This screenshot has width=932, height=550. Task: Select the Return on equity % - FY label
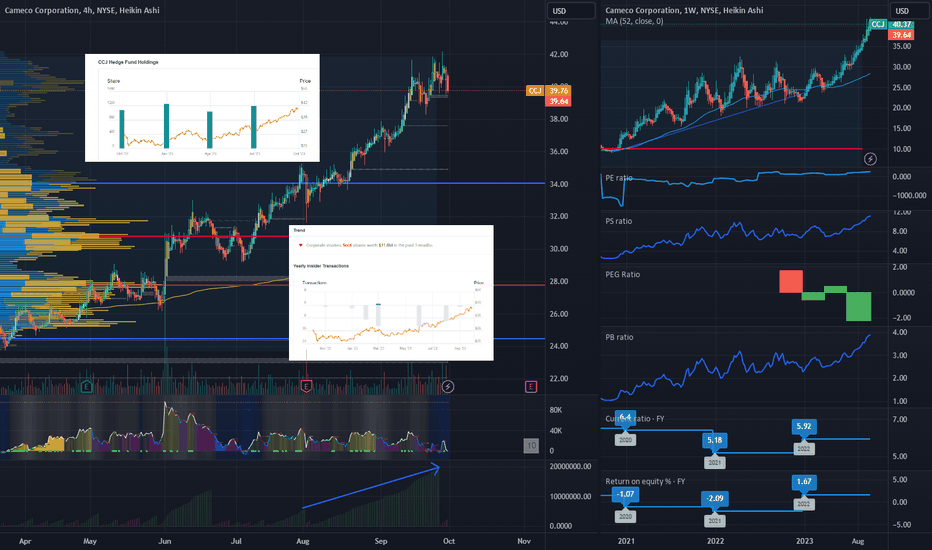645,481
